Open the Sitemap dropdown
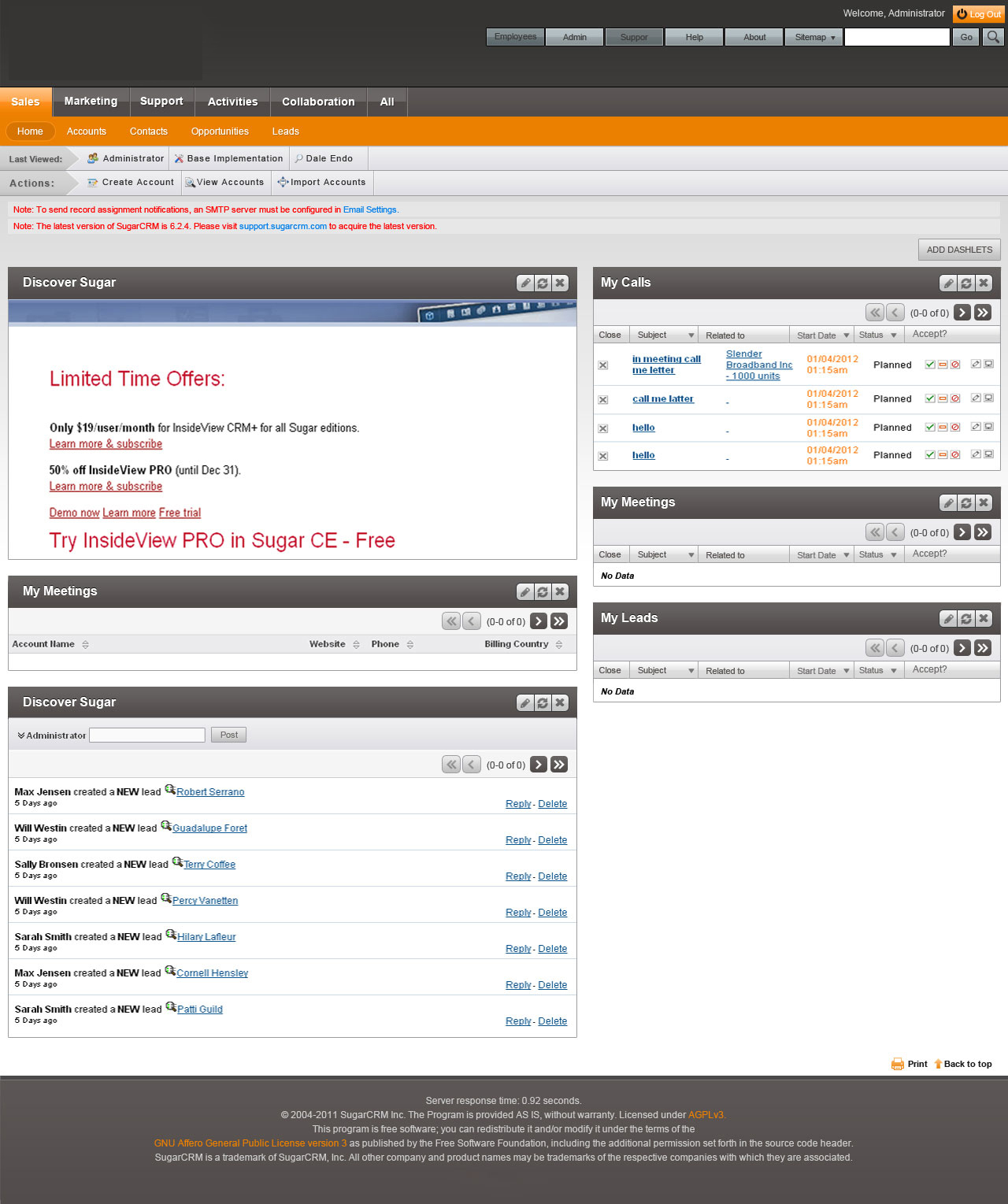 point(814,37)
